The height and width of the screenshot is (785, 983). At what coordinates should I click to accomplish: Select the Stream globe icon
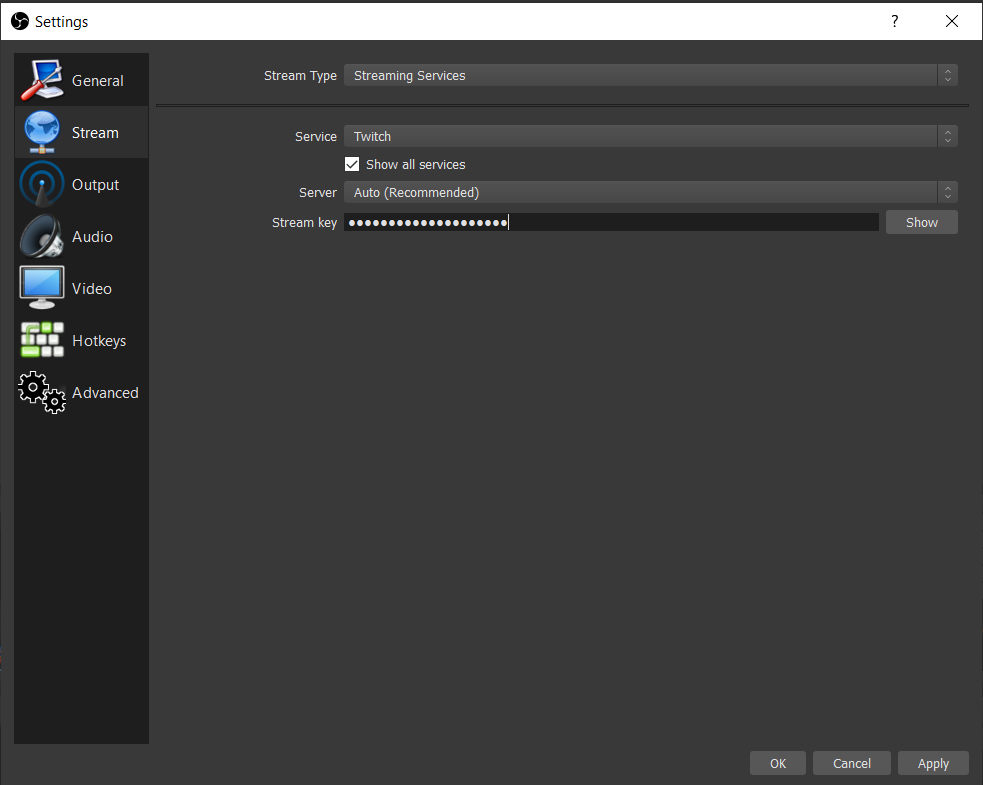tap(41, 132)
